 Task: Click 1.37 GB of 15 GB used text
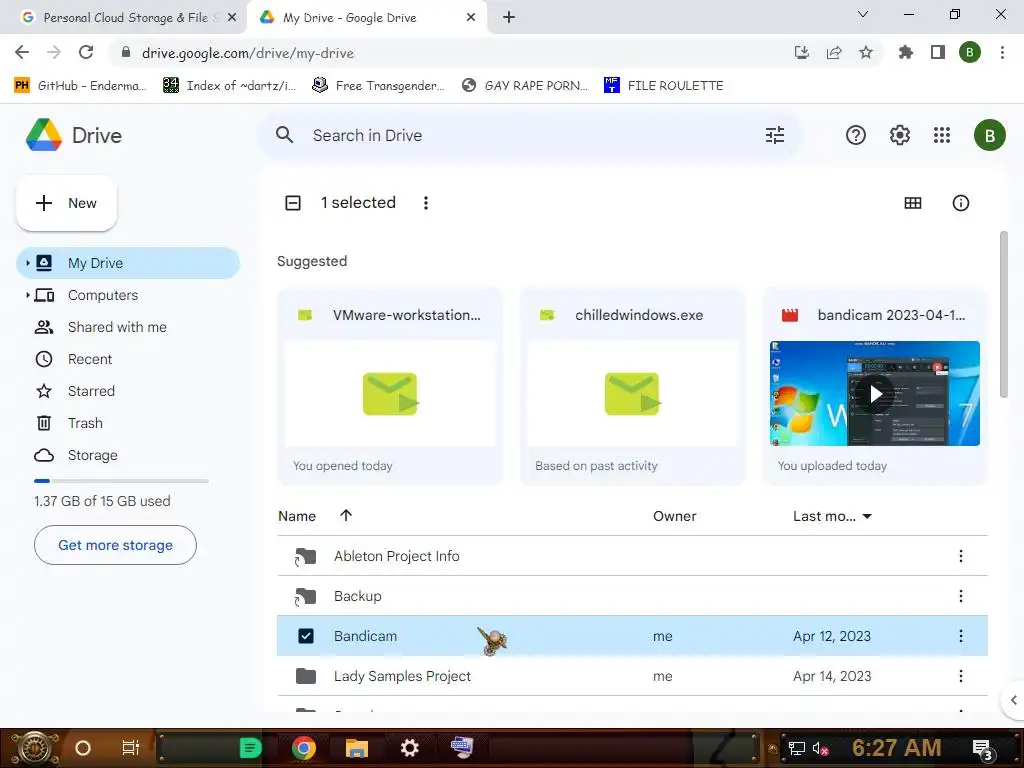(x=102, y=501)
